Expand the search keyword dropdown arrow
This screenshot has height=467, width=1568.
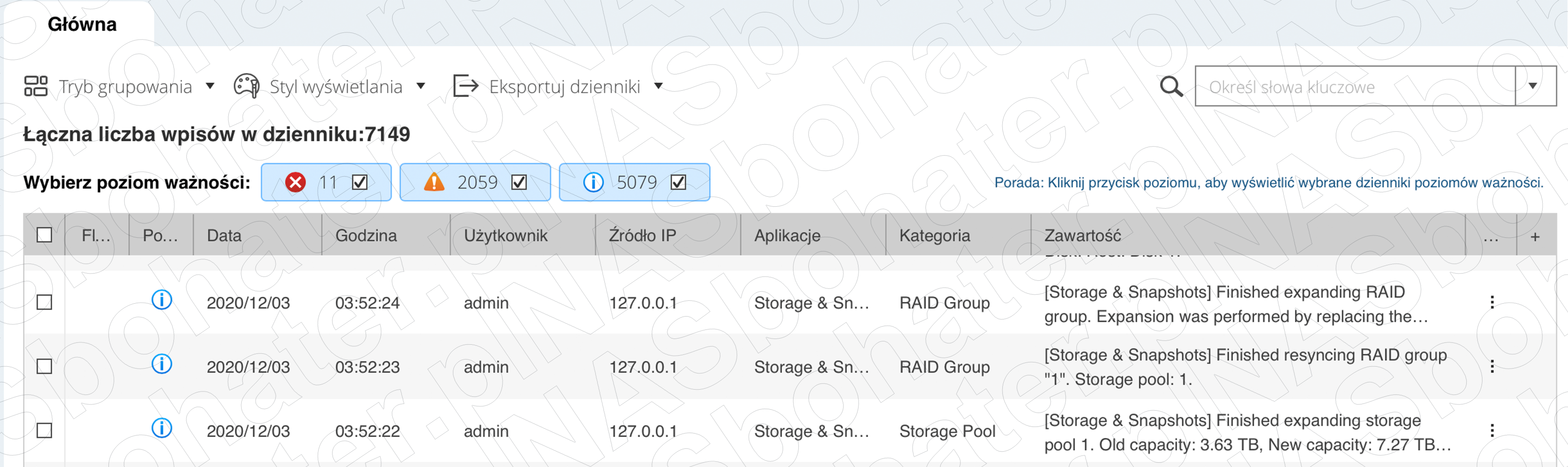(1533, 86)
